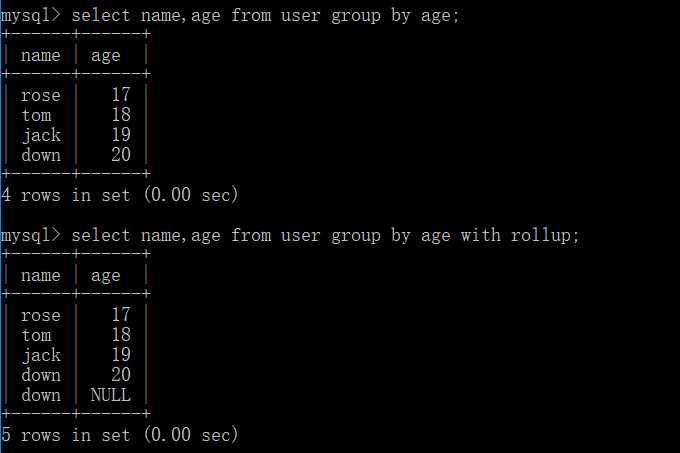
Task: Select 'age' header in rollup result table
Action: (x=105, y=277)
